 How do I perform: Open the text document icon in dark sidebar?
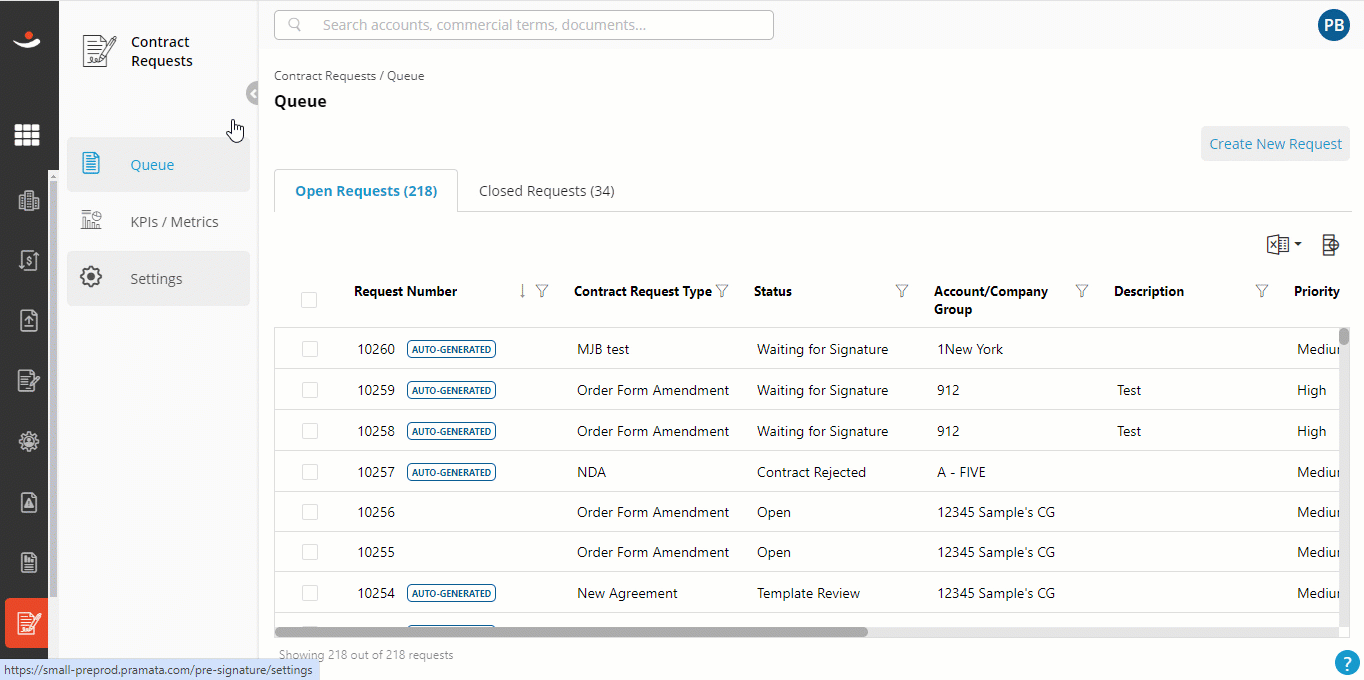(x=28, y=562)
